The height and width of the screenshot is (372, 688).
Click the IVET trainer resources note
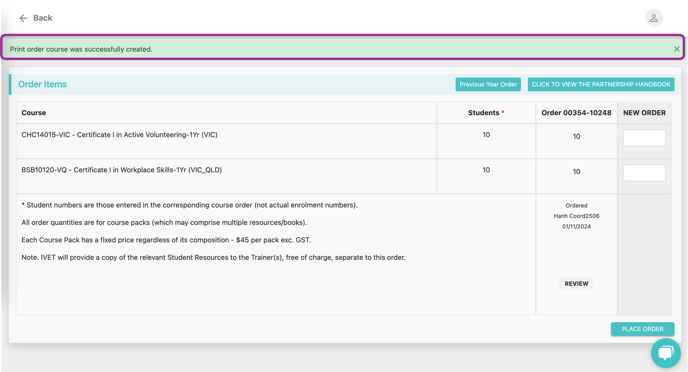[x=214, y=258]
